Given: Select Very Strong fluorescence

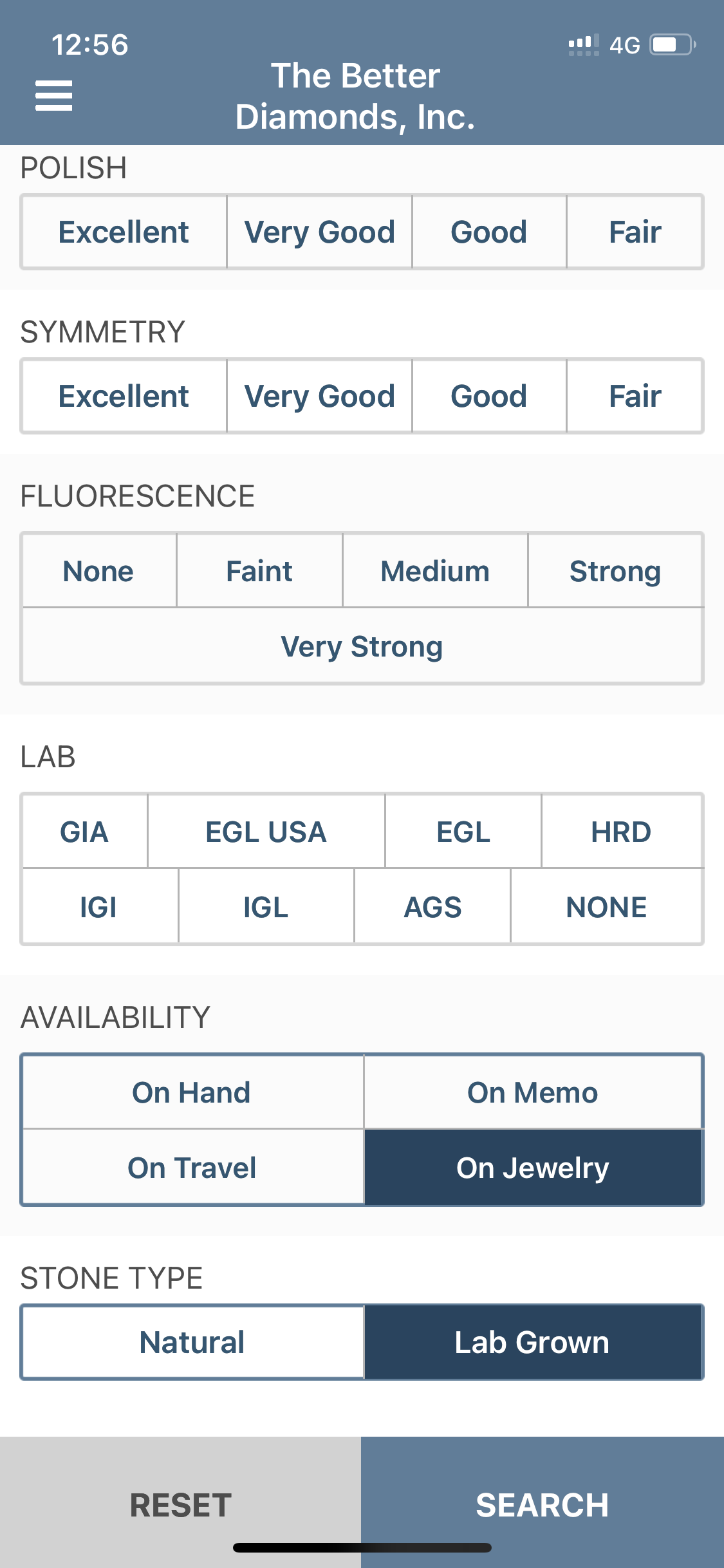Looking at the screenshot, I should [x=362, y=646].
